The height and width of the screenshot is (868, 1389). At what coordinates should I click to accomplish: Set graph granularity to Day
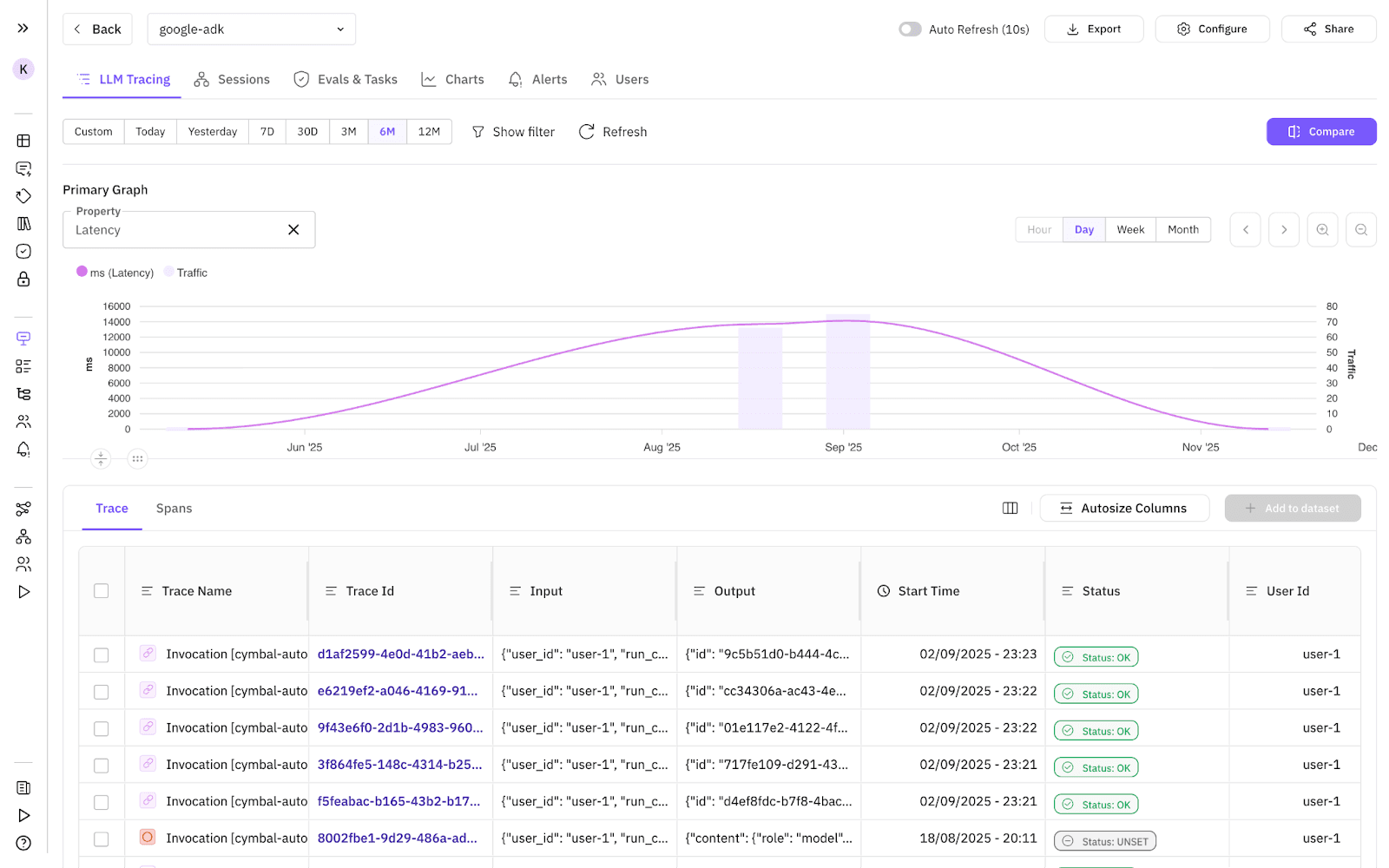pos(1084,230)
